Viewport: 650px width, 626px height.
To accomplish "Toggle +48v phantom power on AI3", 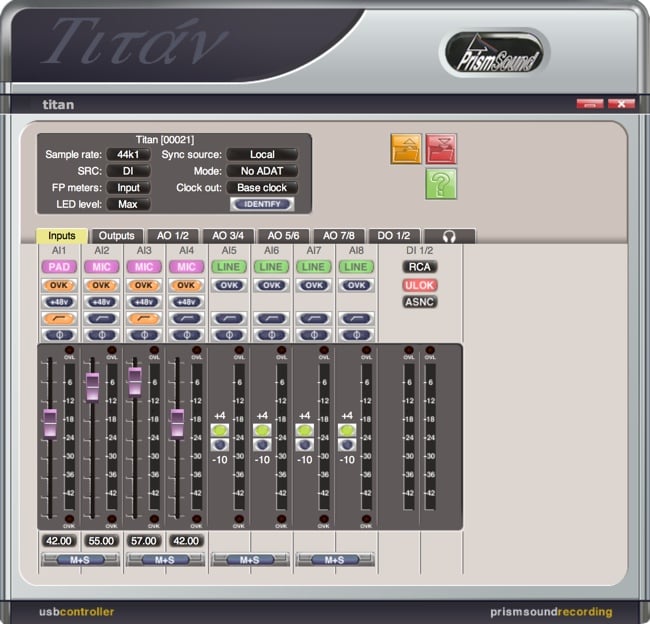I will (144, 302).
